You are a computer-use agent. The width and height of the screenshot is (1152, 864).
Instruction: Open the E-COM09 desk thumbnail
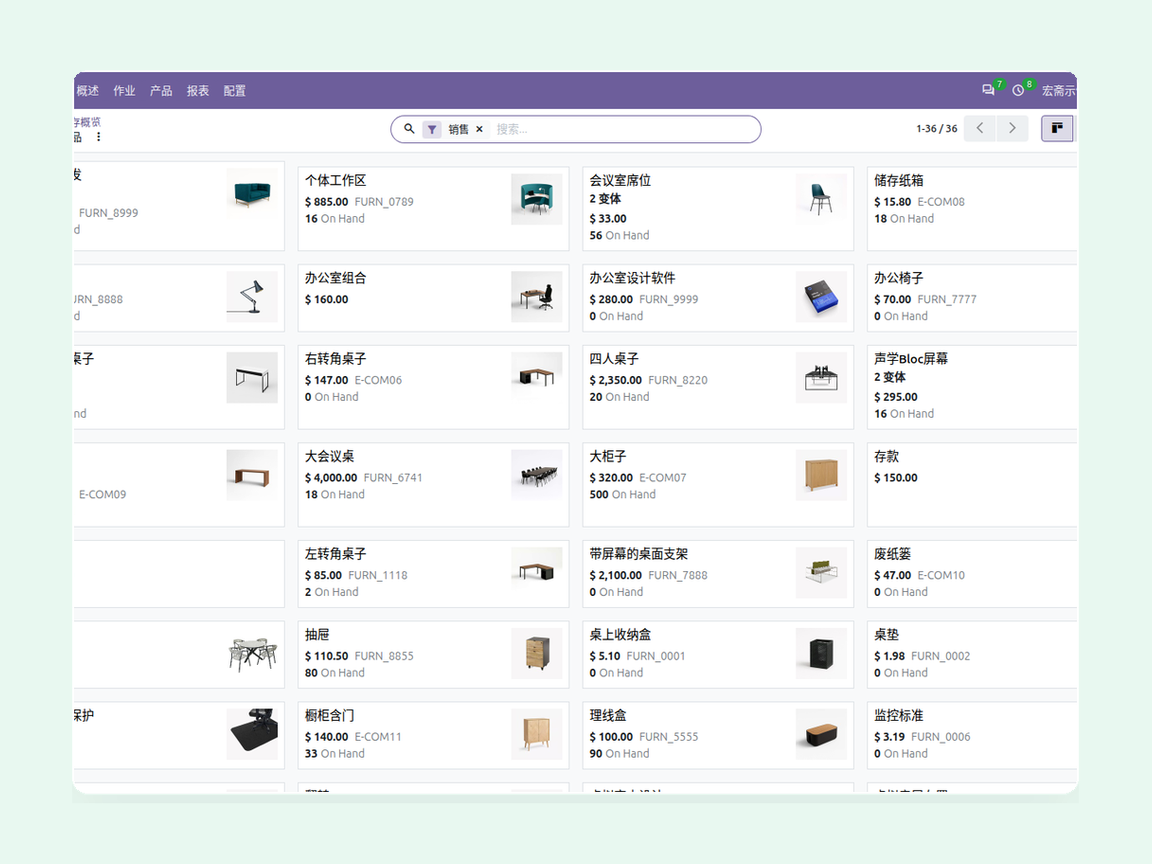coord(252,475)
